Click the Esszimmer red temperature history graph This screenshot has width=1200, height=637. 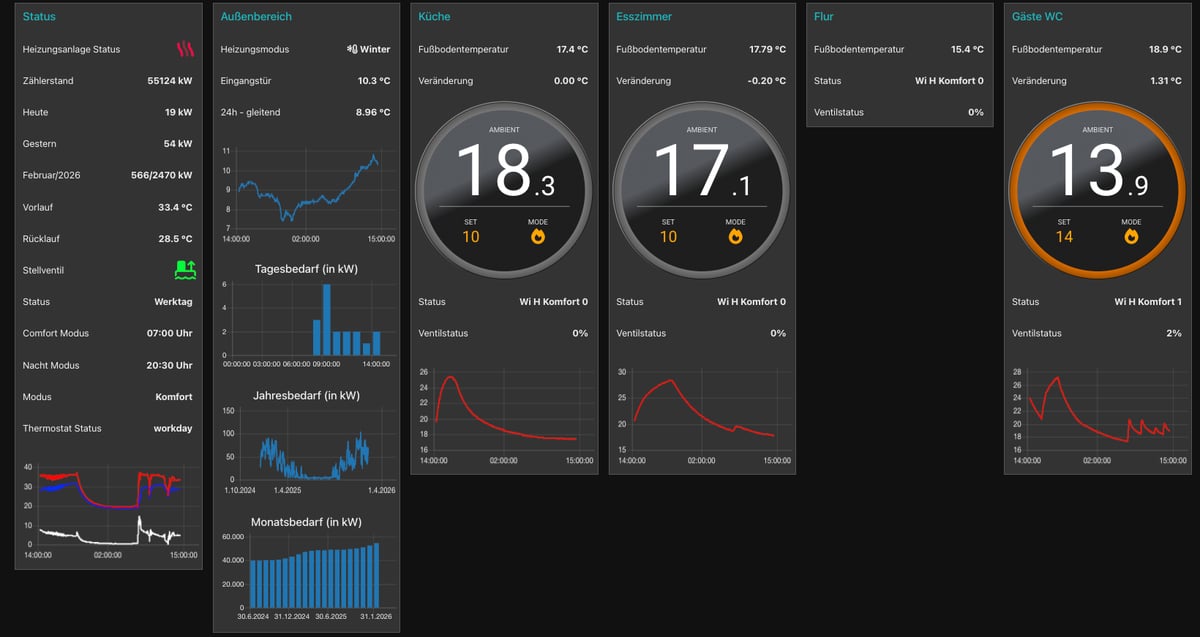(x=703, y=410)
